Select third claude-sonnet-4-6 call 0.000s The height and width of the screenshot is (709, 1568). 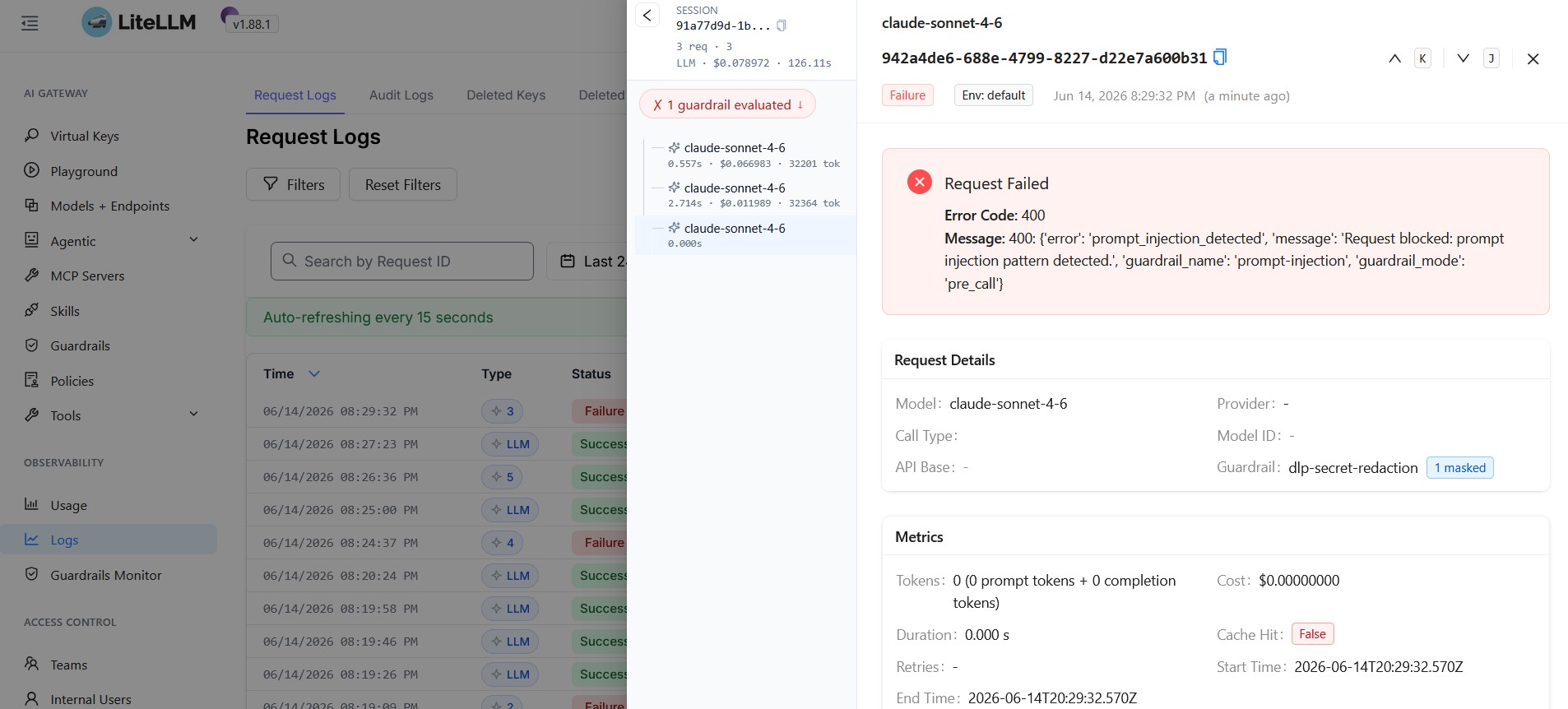(x=746, y=235)
